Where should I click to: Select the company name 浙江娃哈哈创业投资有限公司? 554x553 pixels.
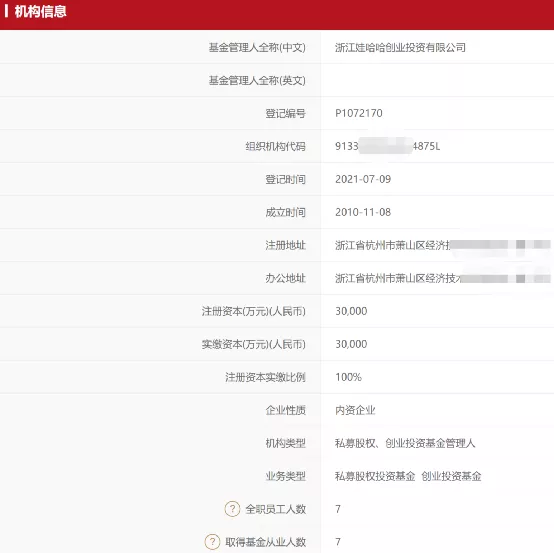pos(400,47)
